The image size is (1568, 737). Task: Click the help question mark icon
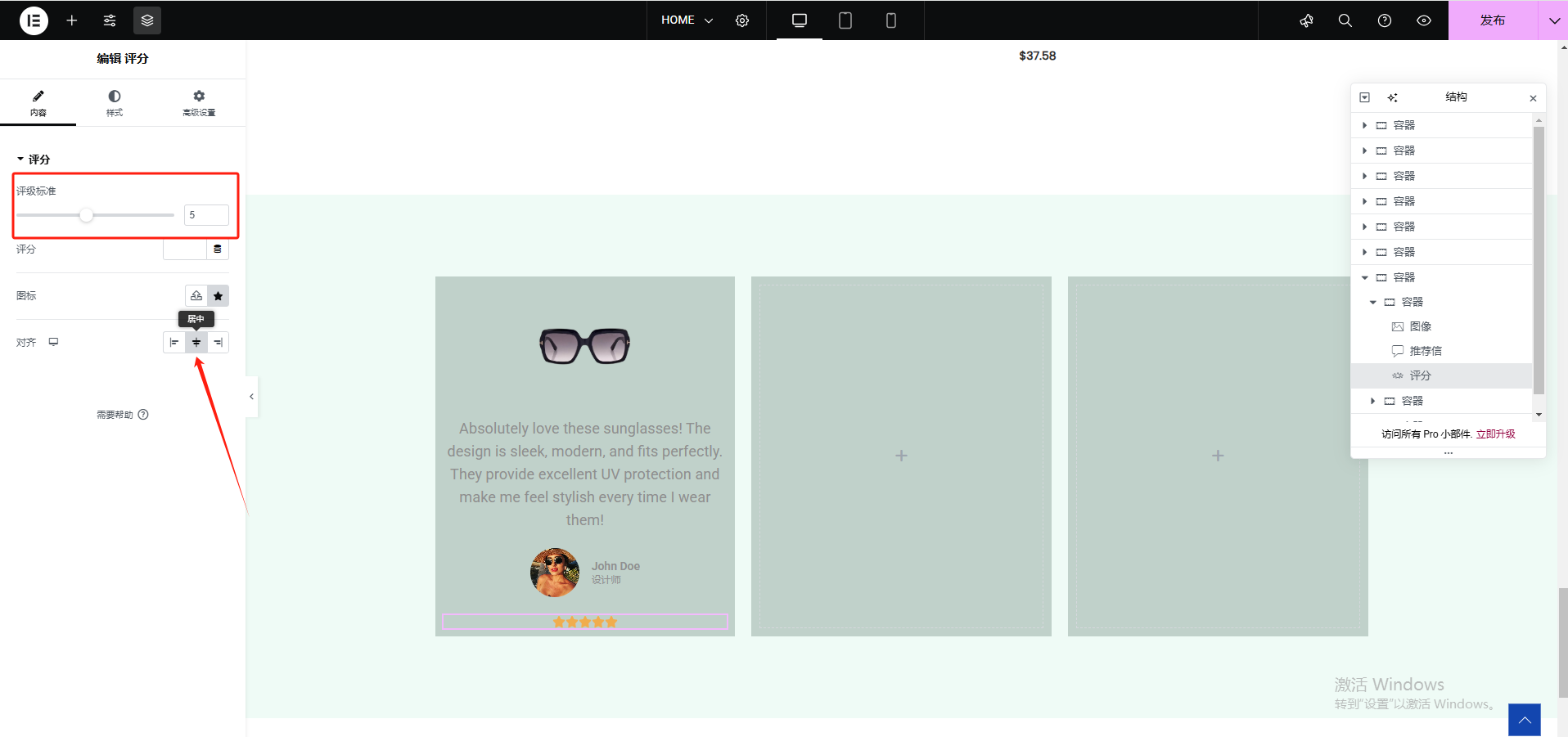tap(1384, 20)
